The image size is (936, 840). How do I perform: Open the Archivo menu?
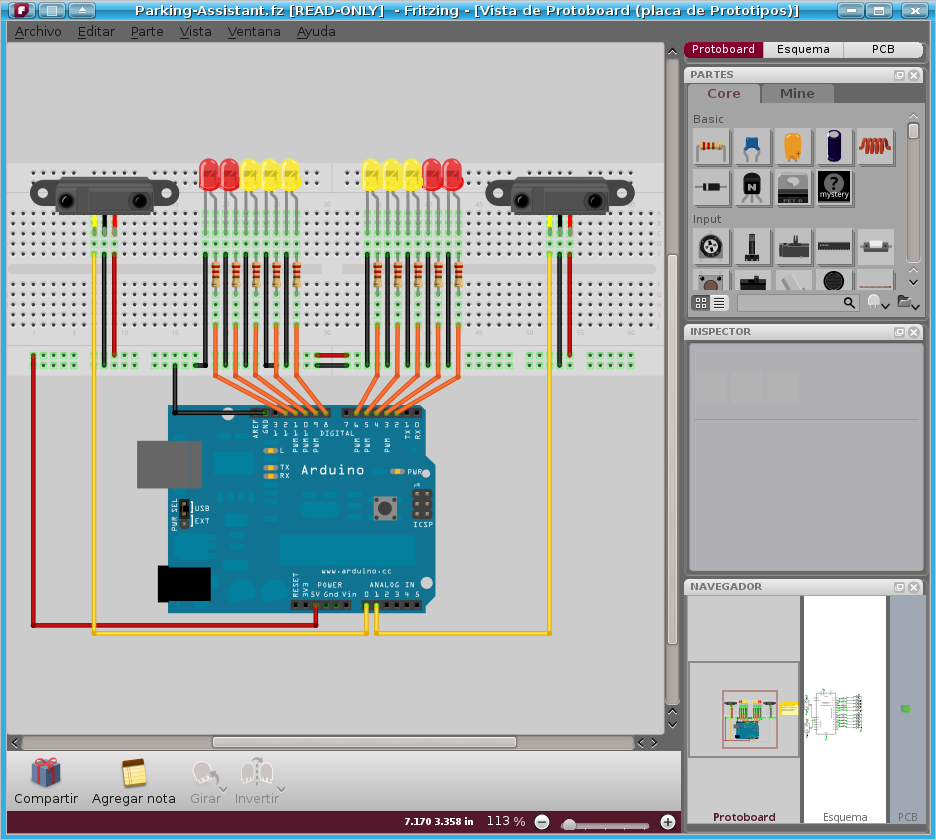click(37, 31)
